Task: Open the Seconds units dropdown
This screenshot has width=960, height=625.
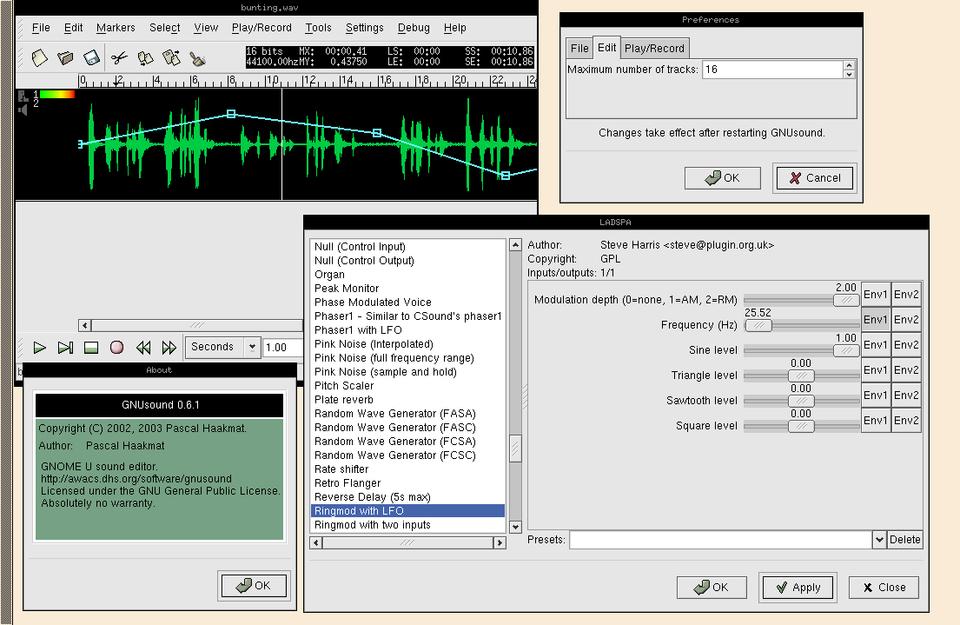Action: point(251,348)
